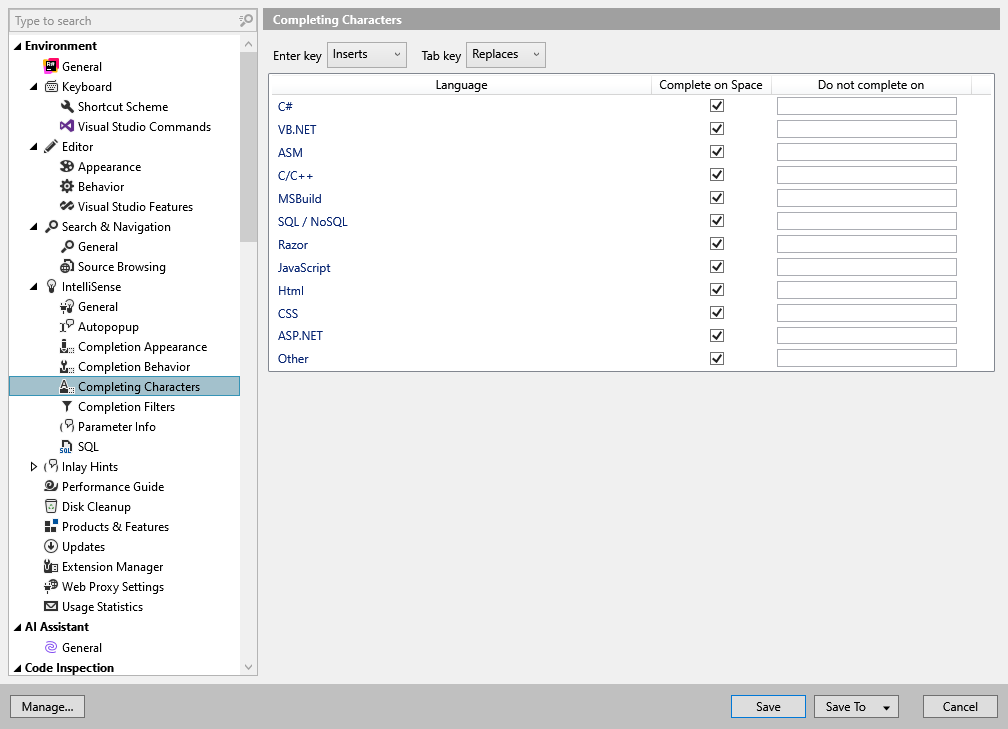Click the Disk Cleanup icon
The width and height of the screenshot is (1008, 729).
(x=51, y=506)
